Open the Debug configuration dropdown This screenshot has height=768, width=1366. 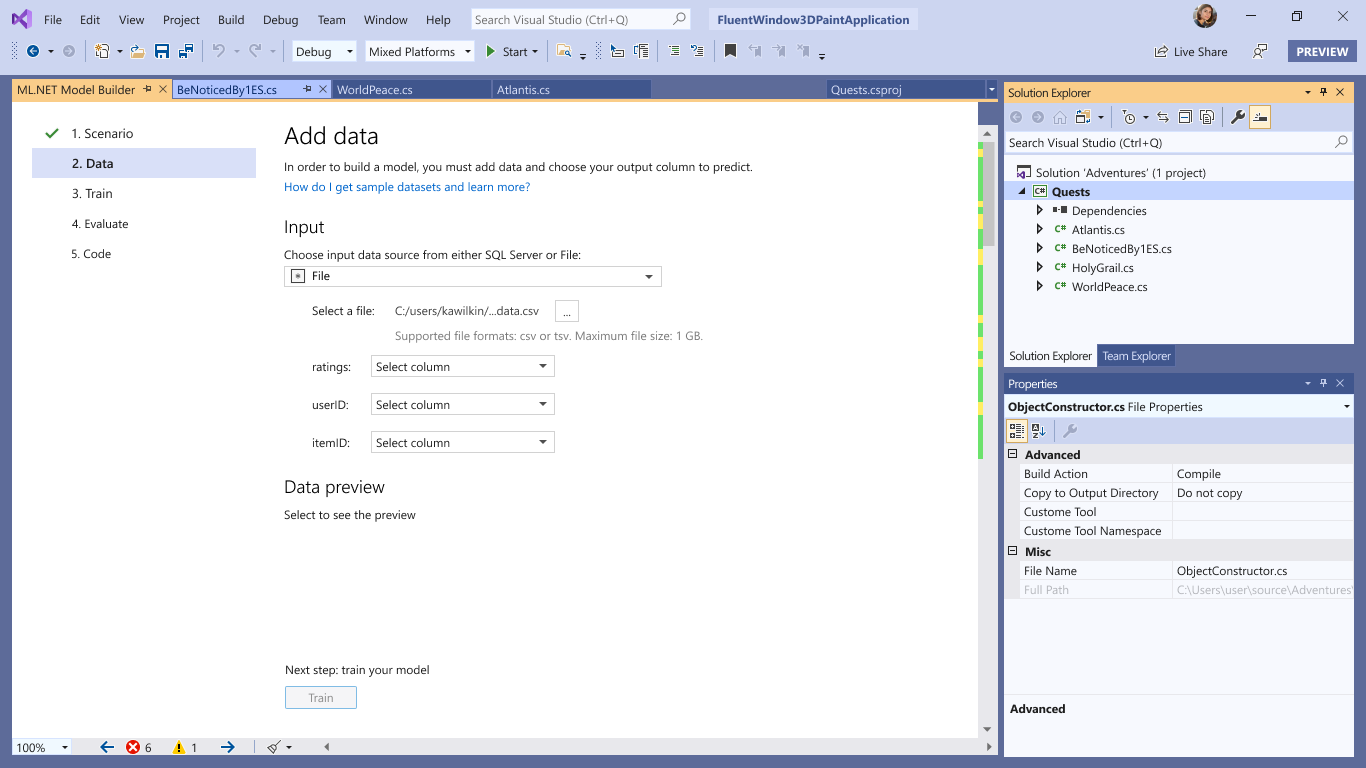pyautogui.click(x=324, y=52)
